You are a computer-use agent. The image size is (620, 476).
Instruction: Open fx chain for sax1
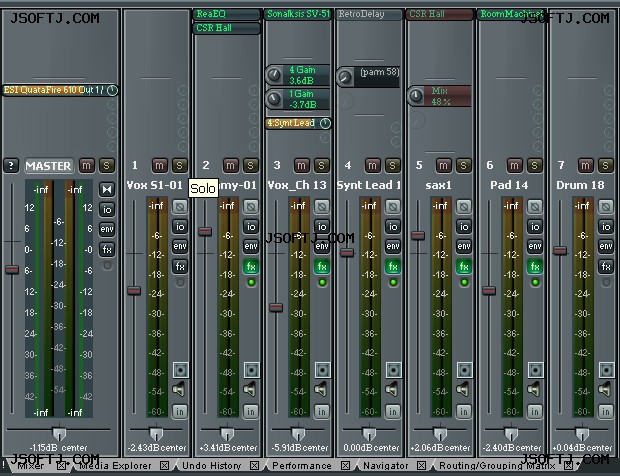tap(464, 266)
